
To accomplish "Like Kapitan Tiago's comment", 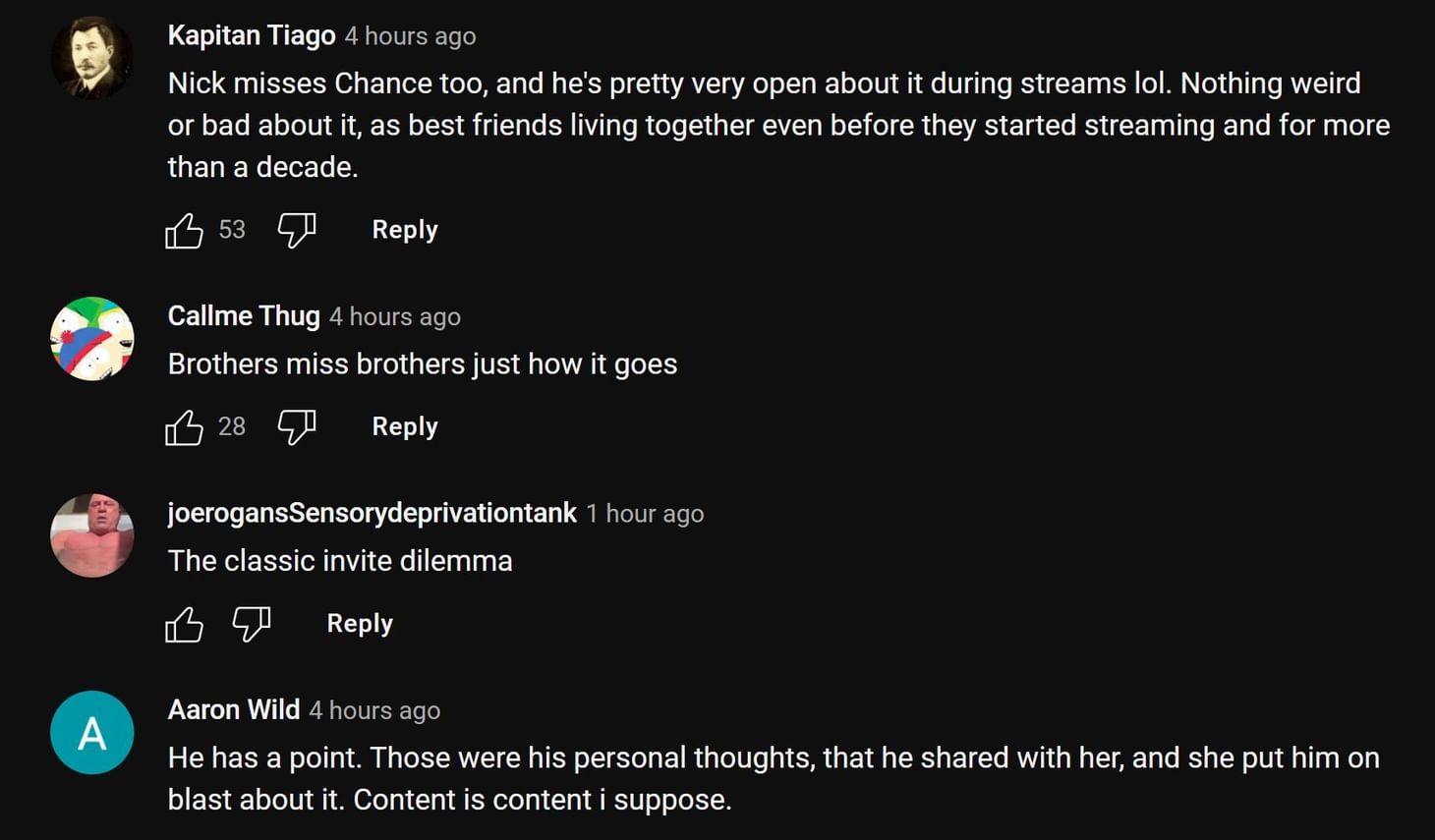I will [x=184, y=231].
